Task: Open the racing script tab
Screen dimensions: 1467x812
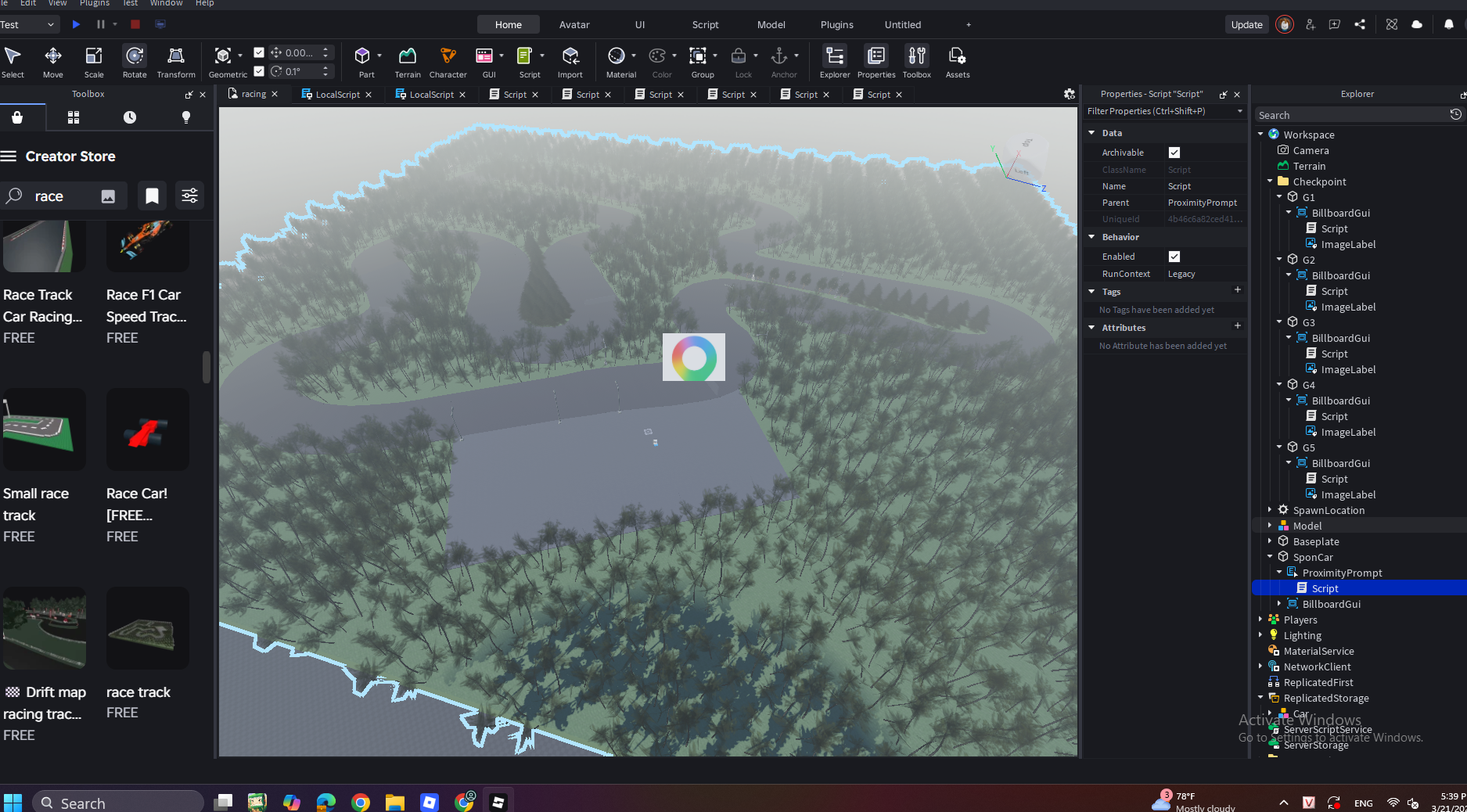Action: click(253, 95)
